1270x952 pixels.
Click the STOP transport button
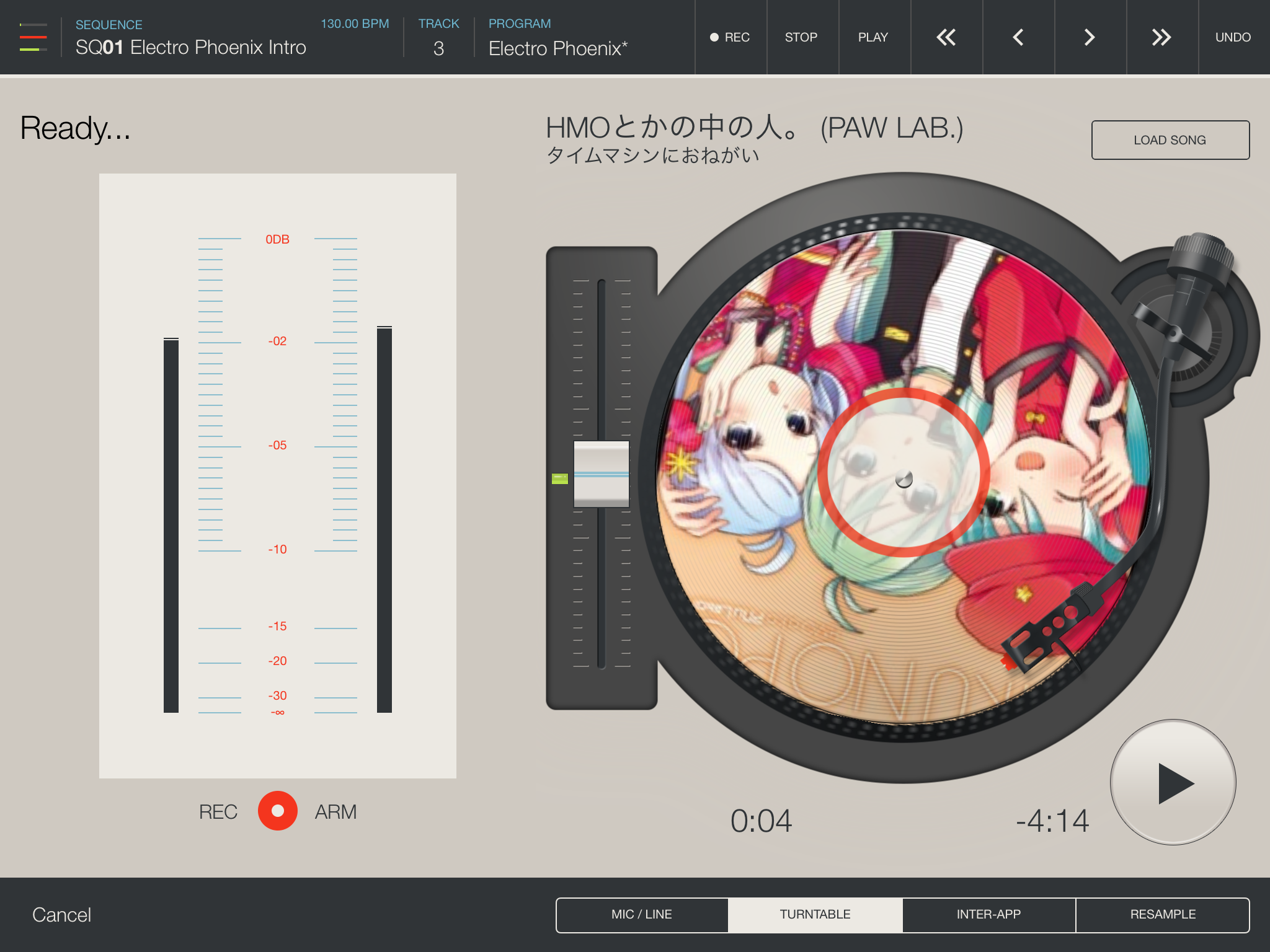click(x=802, y=37)
